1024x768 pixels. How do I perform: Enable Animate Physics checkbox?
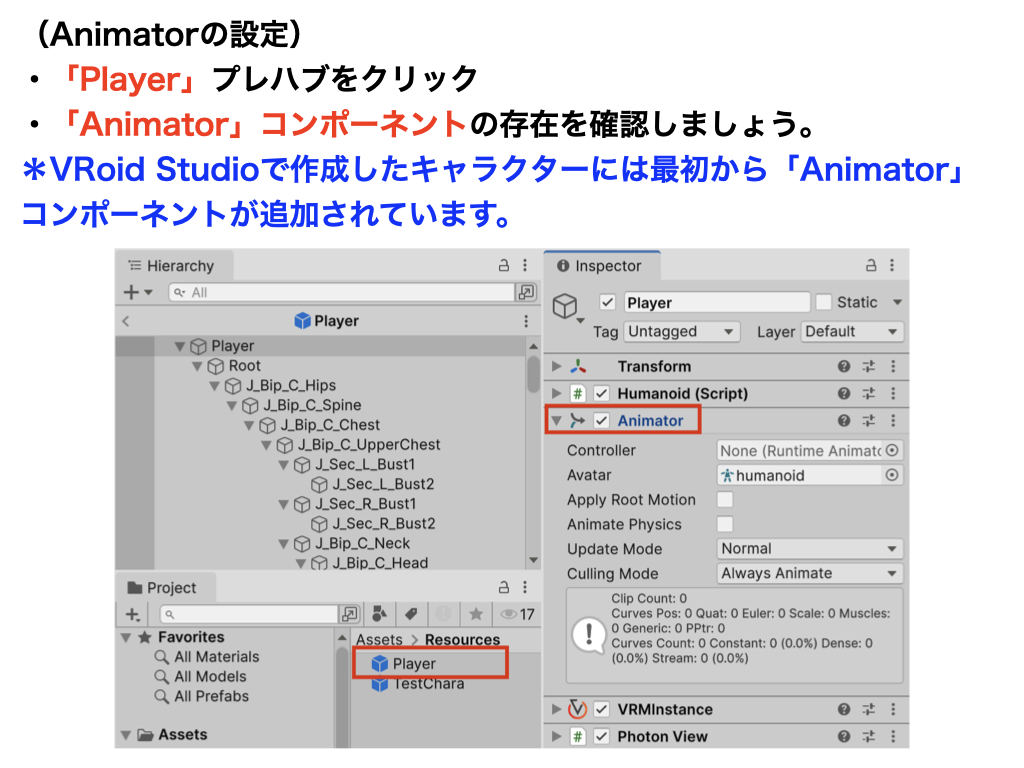pyautogui.click(x=725, y=524)
